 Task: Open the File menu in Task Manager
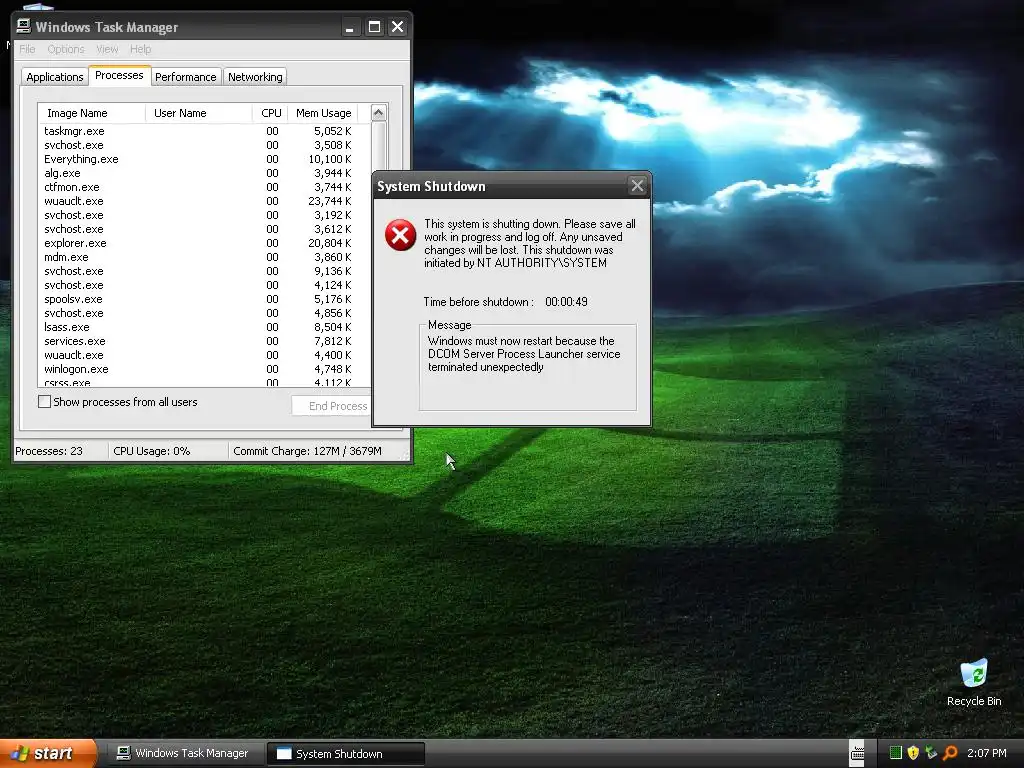point(27,49)
